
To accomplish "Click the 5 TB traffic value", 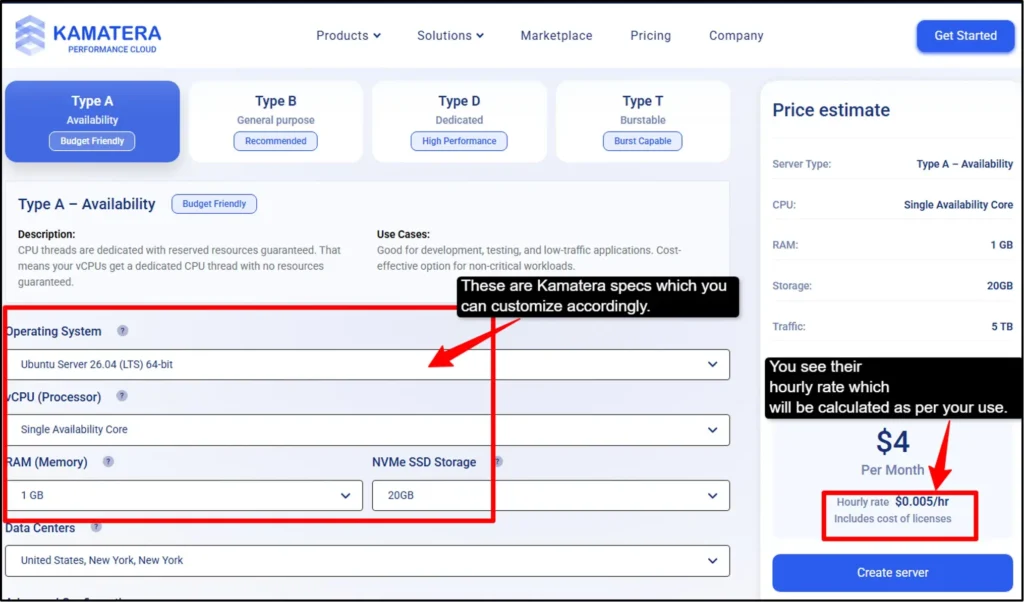I will pyautogui.click(x=1002, y=326).
